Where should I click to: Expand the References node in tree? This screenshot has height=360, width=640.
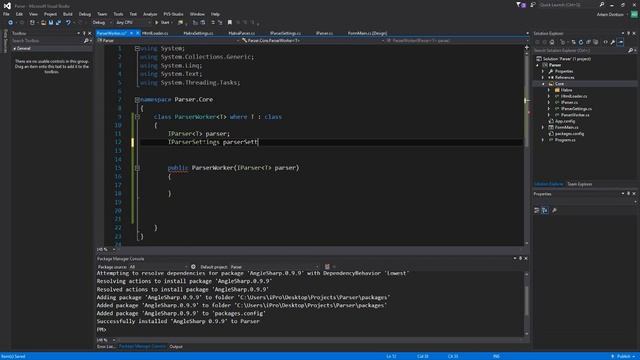[543, 78]
